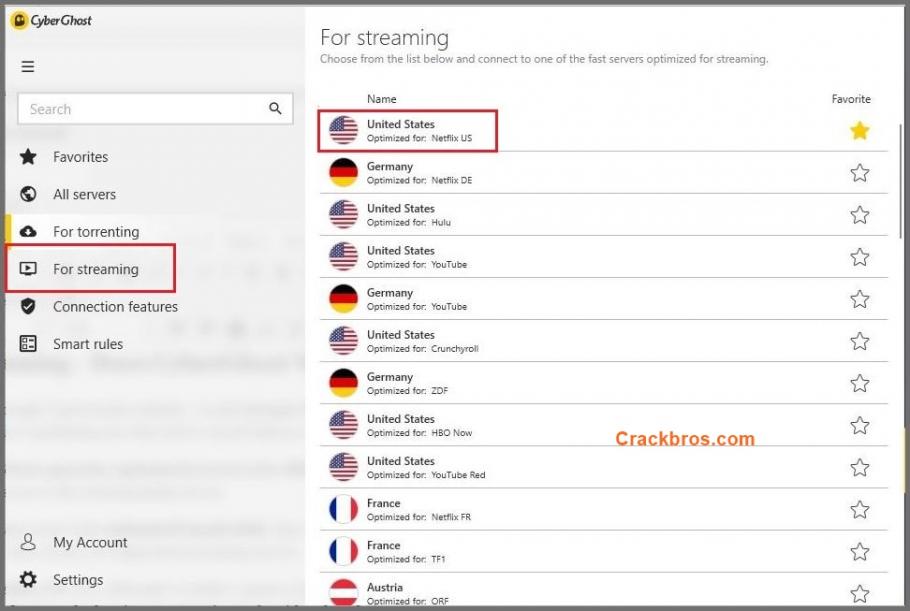Unfavorite the Netflix US server star

pyautogui.click(x=860, y=131)
